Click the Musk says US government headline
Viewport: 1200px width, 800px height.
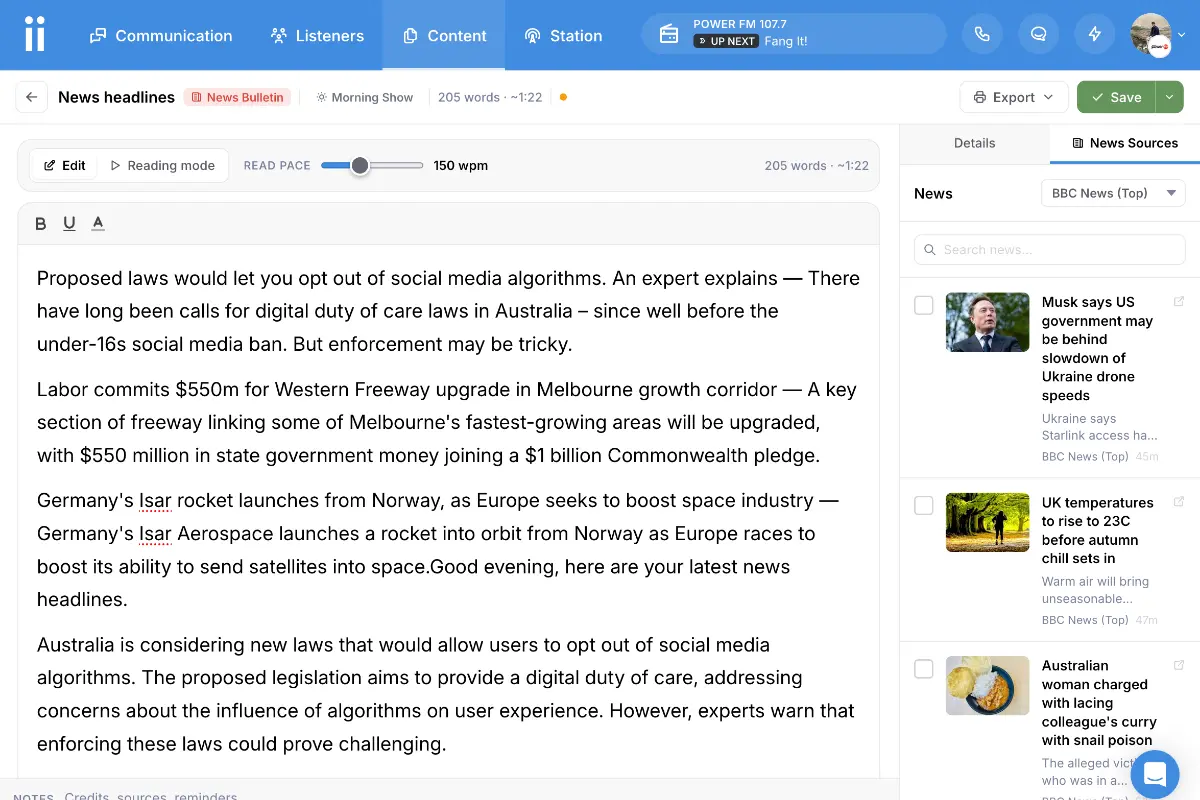point(1098,349)
